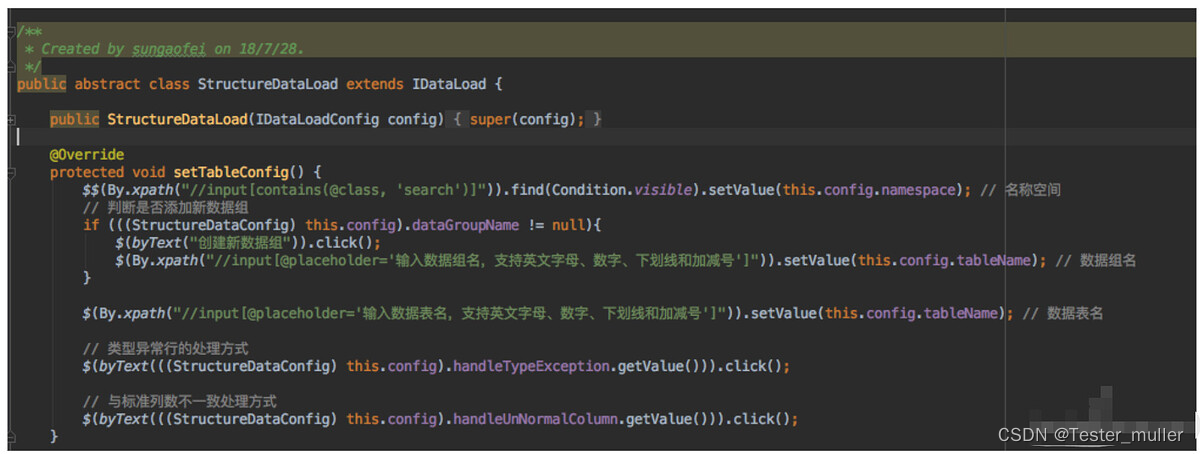The image size is (1200, 454).
Task: Click the '输入数据组名' placeholder xpath string
Action: pyautogui.click(x=480, y=260)
